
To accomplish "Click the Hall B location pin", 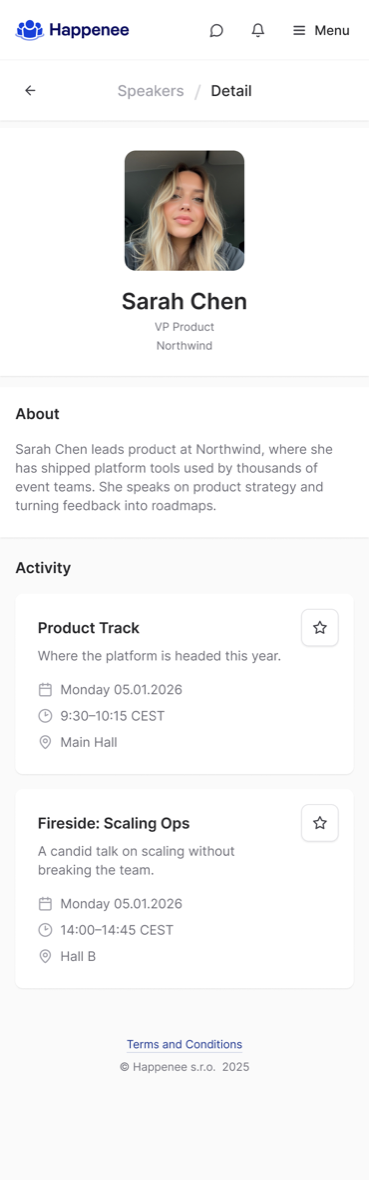I will [x=45, y=956].
